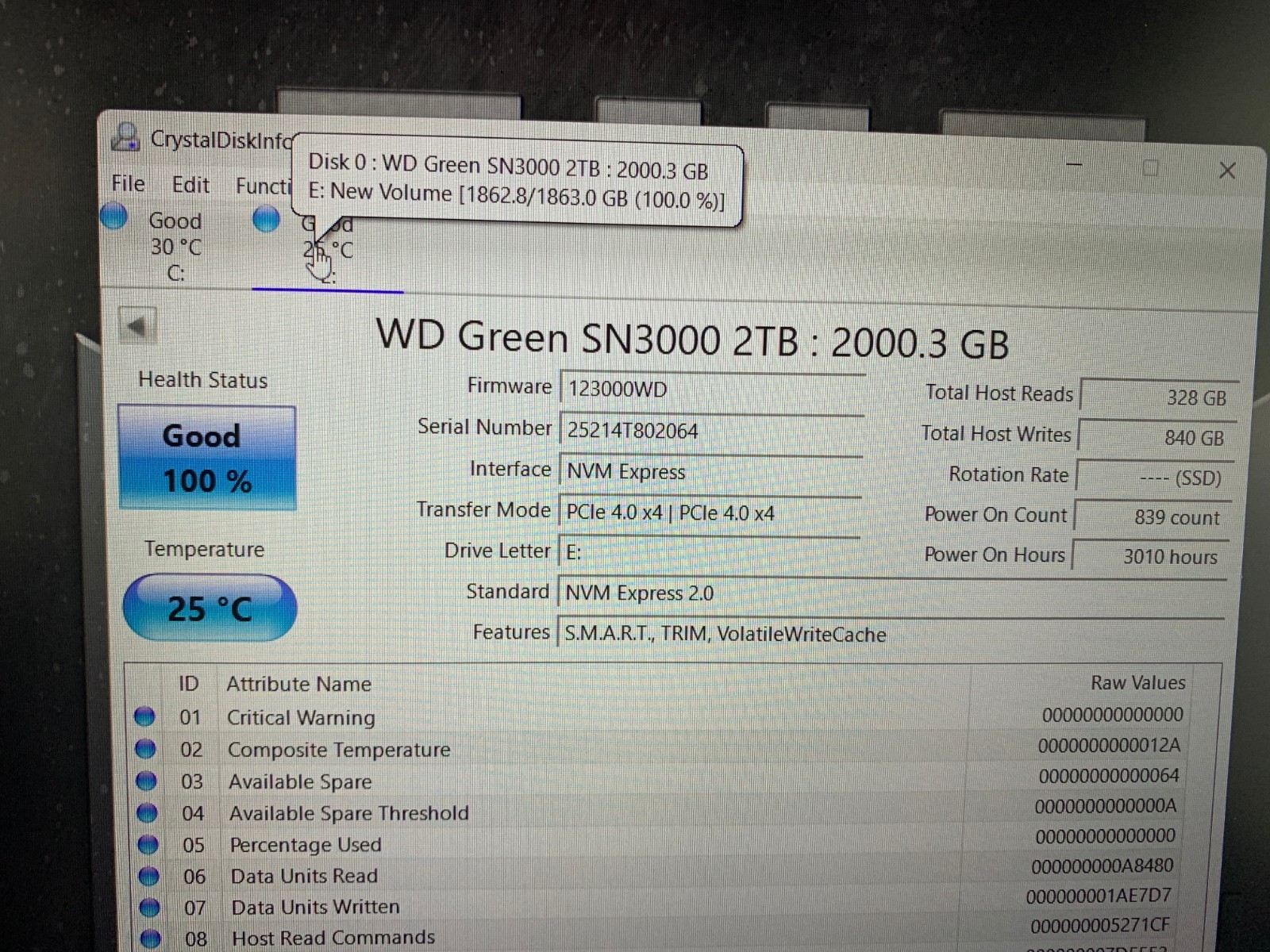This screenshot has width=1270, height=952.
Task: Click the status orb for Data Units Read
Action: coord(148,876)
